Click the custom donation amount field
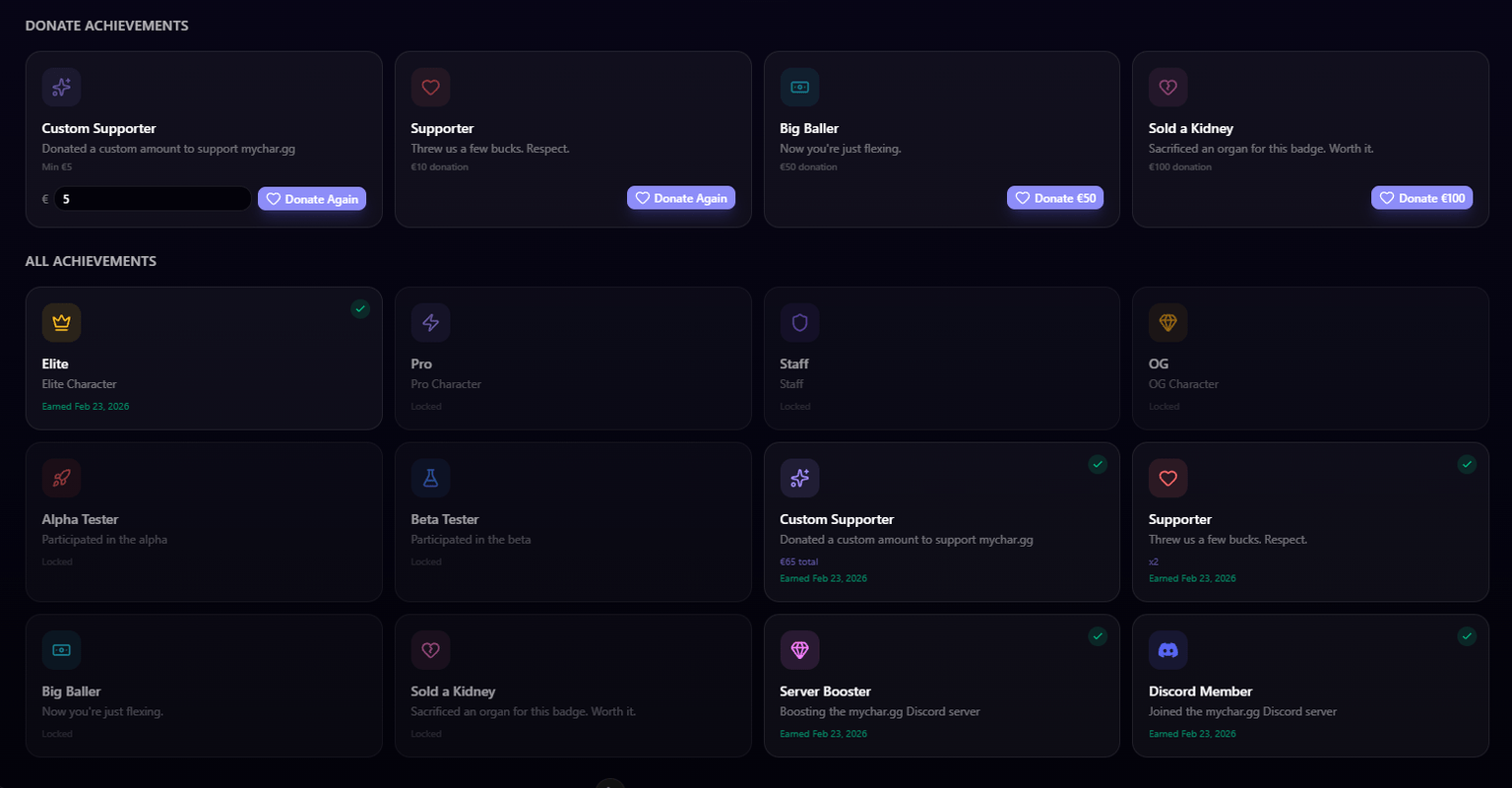Image resolution: width=1512 pixels, height=788 pixels. click(x=153, y=198)
